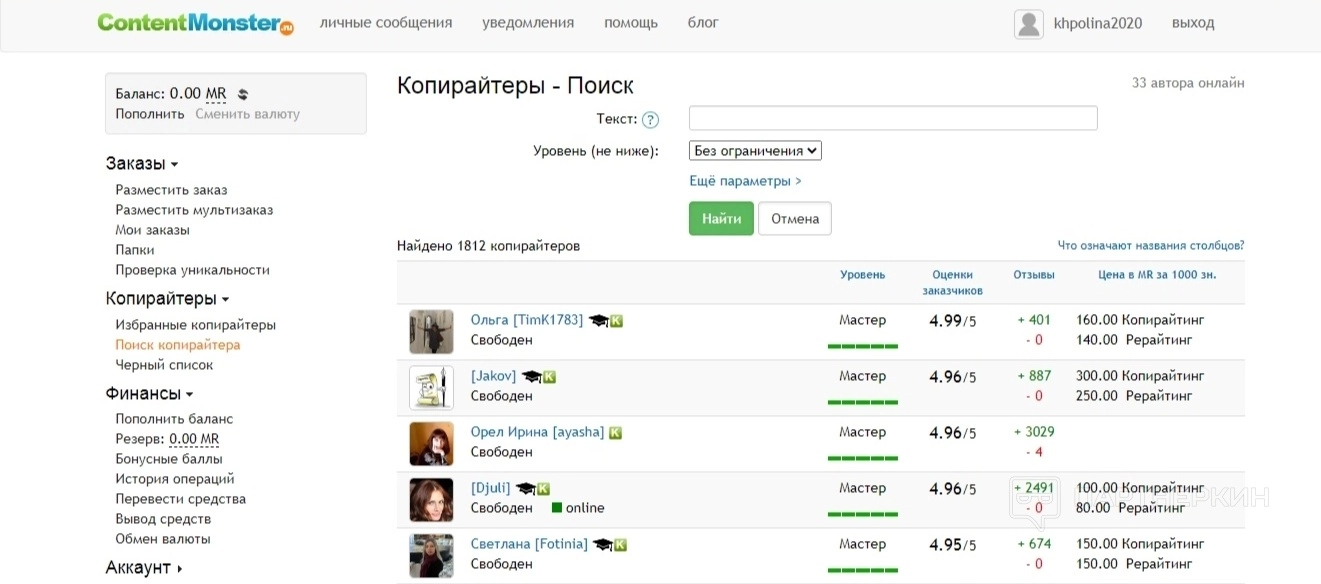The width and height of the screenshot is (1321, 584).
Task: Open Избранные копирайтеры in sidebar
Action: [x=195, y=325]
